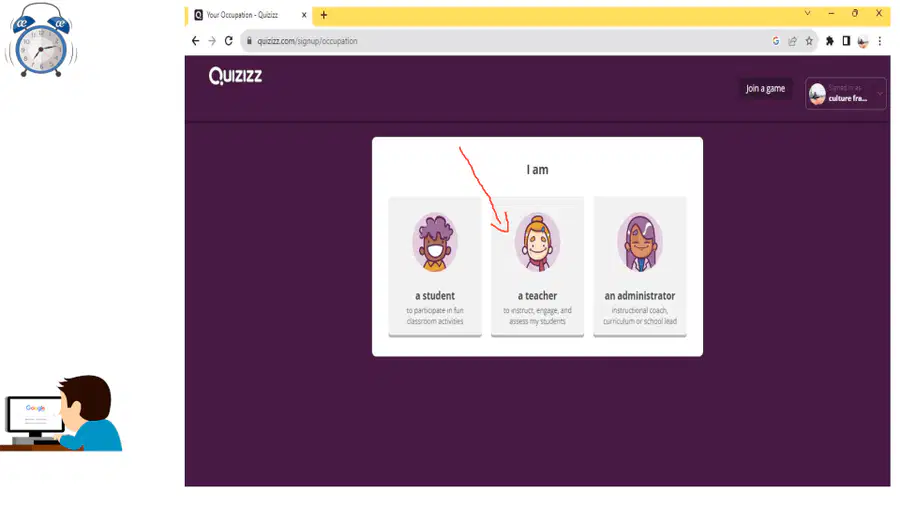This screenshot has height=506, width=900.
Task: Close the Your Occupation tab
Action: [304, 15]
